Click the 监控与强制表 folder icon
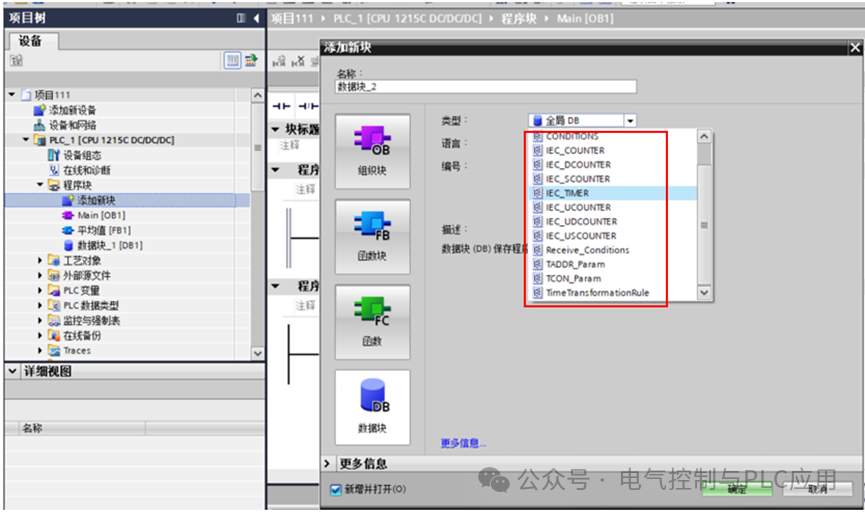 pos(54,320)
